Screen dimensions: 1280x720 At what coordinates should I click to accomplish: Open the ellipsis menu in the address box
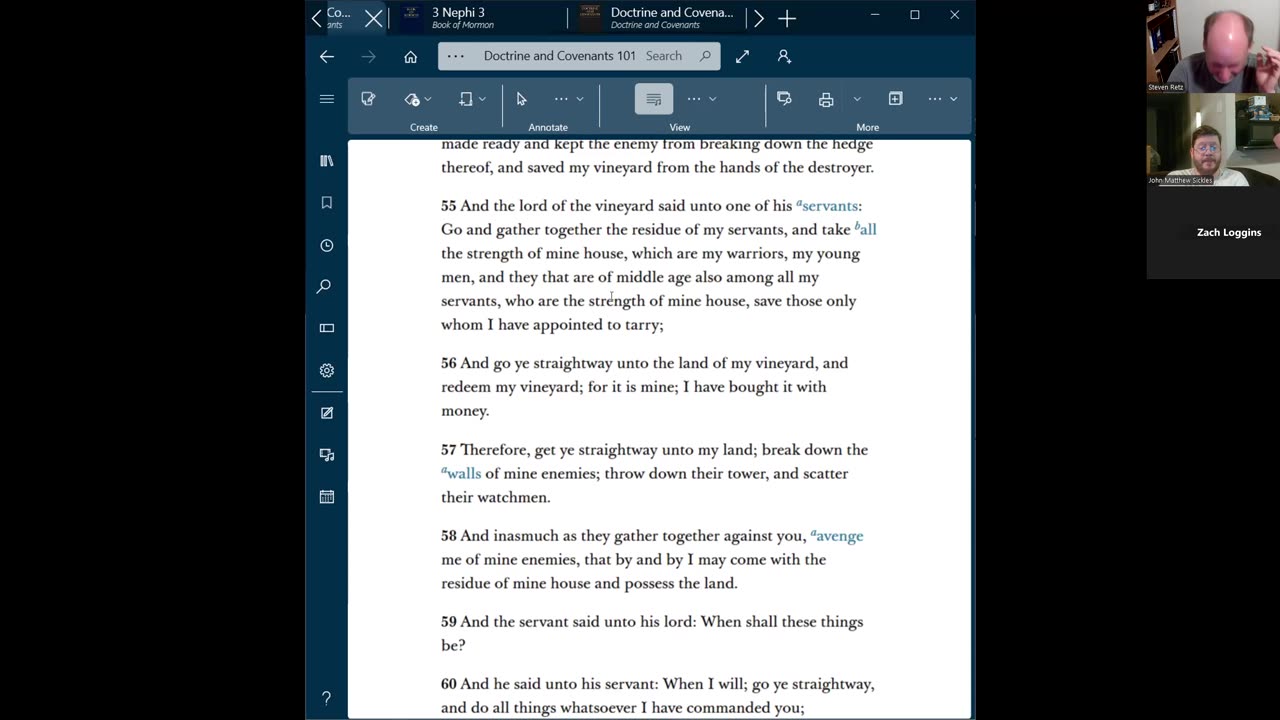tap(455, 56)
